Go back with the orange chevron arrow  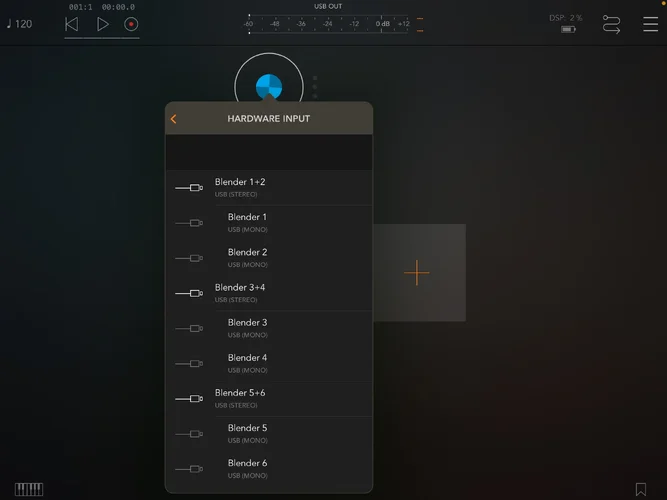tap(174, 119)
